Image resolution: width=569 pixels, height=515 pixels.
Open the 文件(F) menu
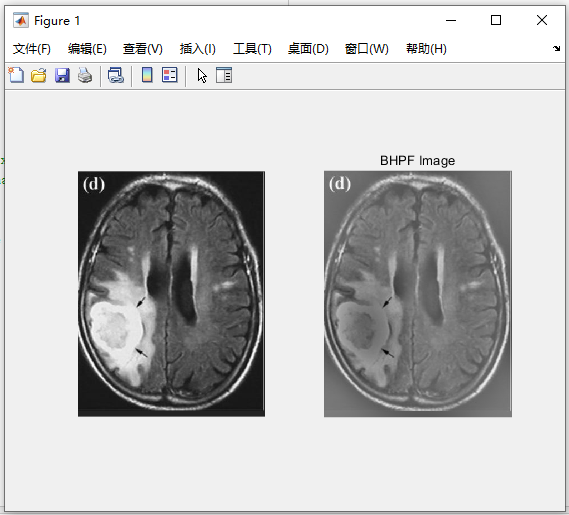(32, 49)
